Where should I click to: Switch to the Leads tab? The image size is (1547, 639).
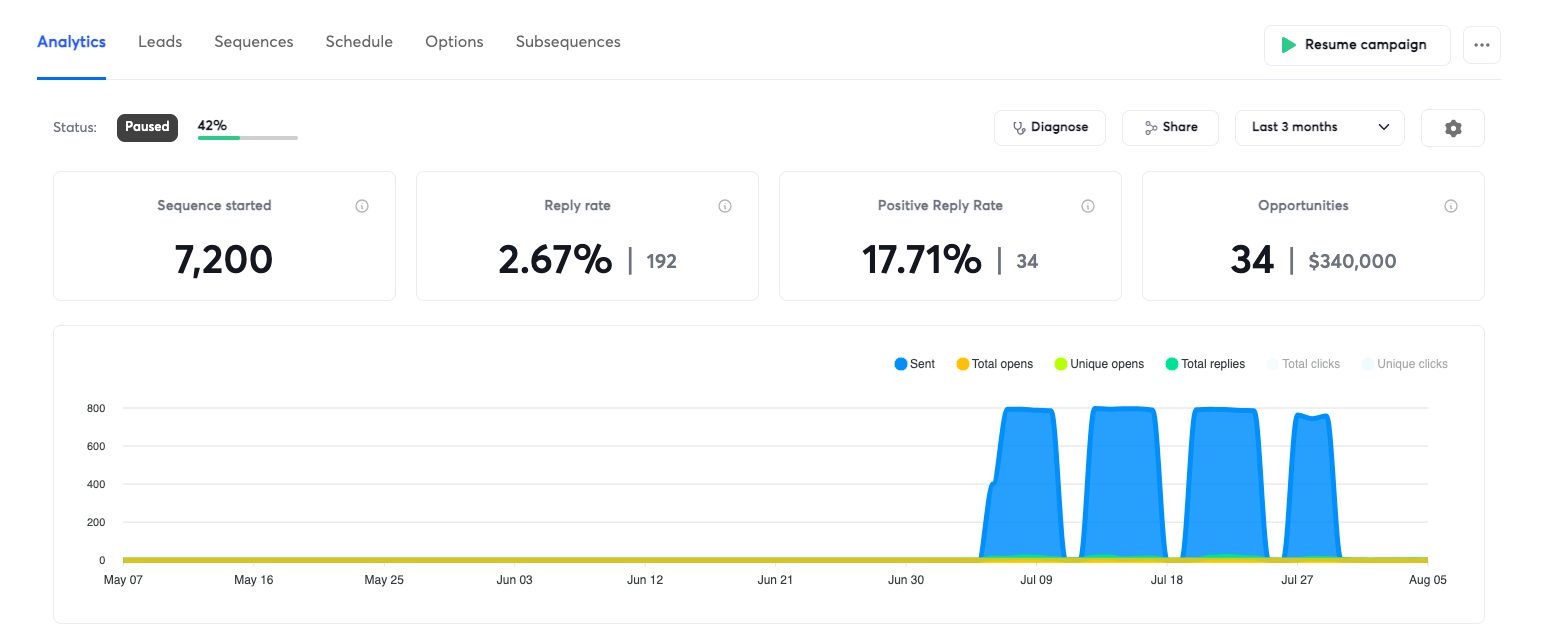click(160, 42)
